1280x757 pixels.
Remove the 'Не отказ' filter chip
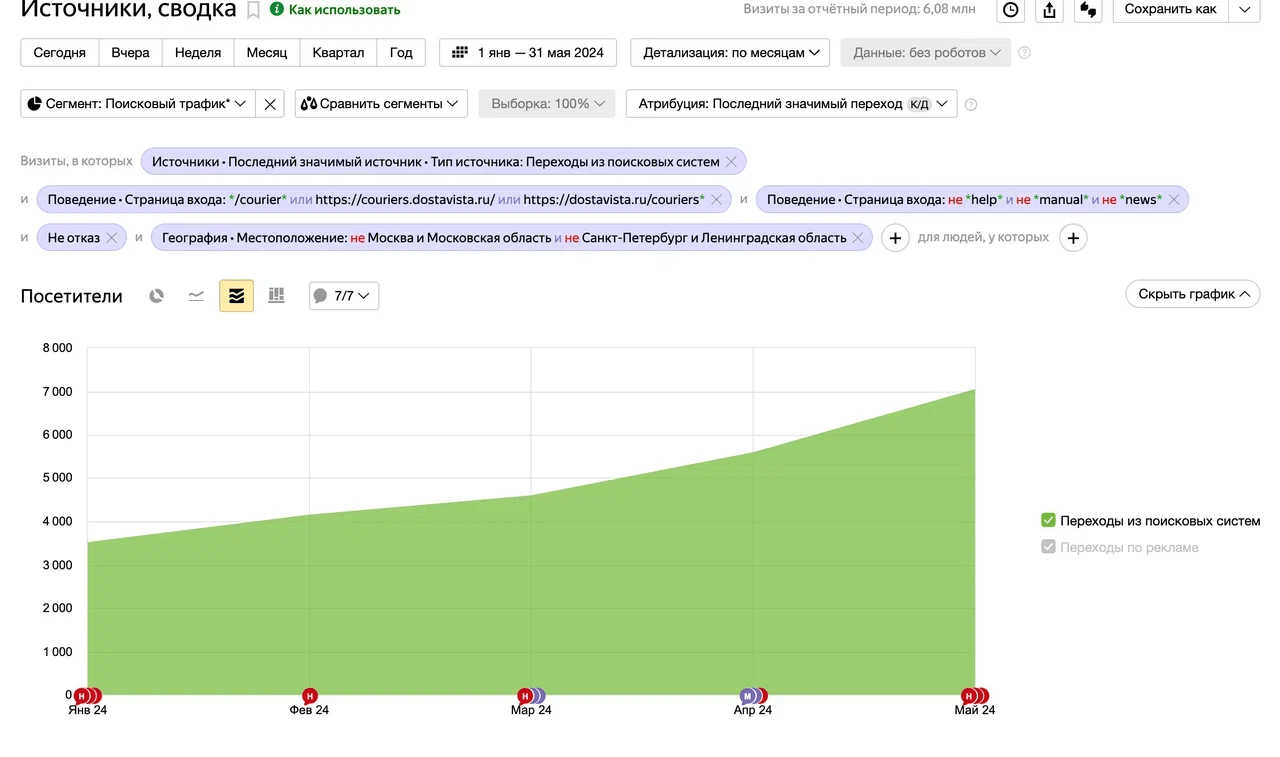pyautogui.click(x=112, y=238)
